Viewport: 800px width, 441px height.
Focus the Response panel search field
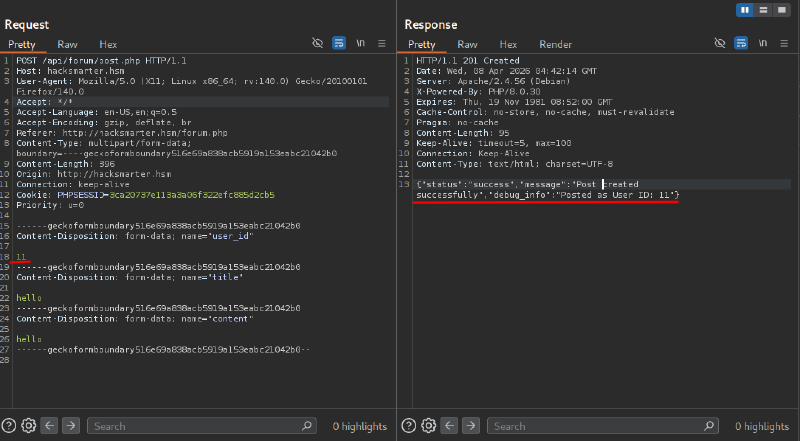(603, 426)
